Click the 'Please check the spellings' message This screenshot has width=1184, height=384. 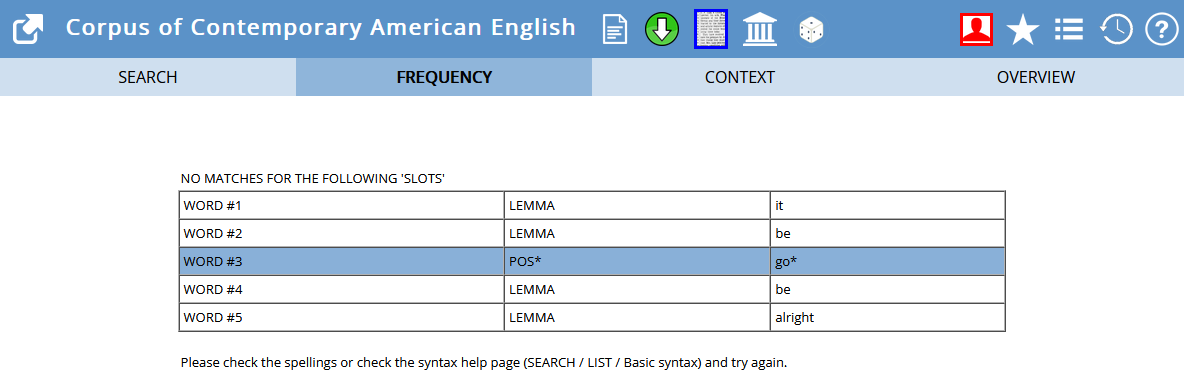[484, 363]
